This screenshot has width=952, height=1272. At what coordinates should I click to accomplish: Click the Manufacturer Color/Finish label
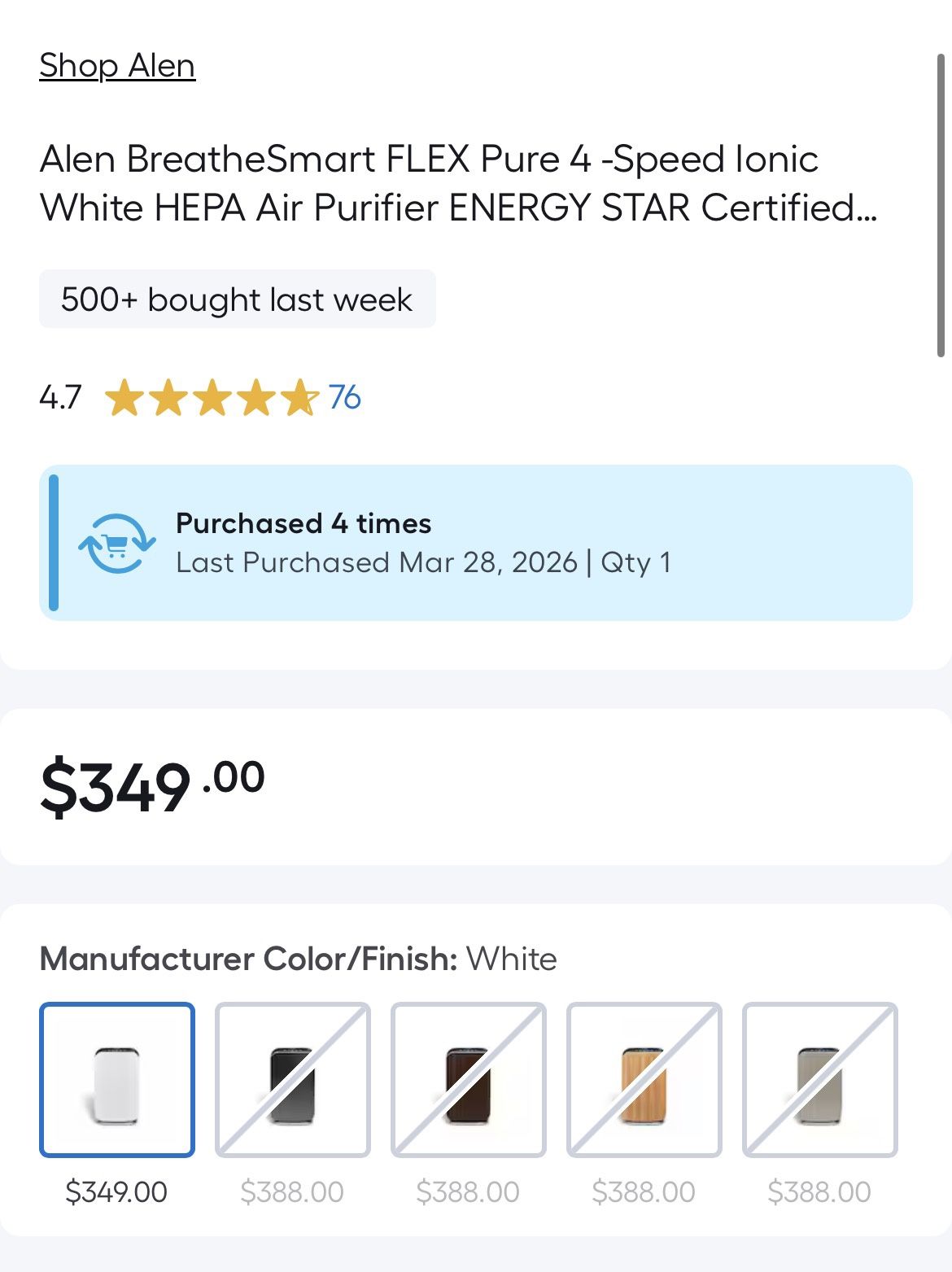(x=249, y=959)
